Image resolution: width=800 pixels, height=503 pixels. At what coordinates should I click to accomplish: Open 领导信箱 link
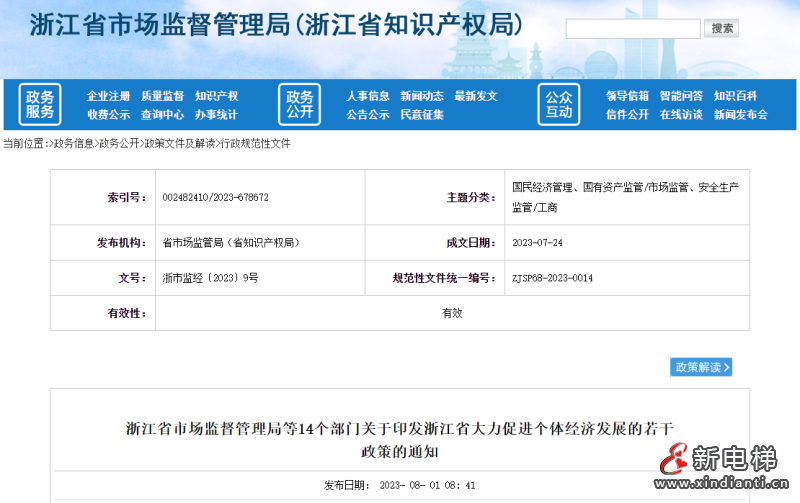tap(627, 96)
